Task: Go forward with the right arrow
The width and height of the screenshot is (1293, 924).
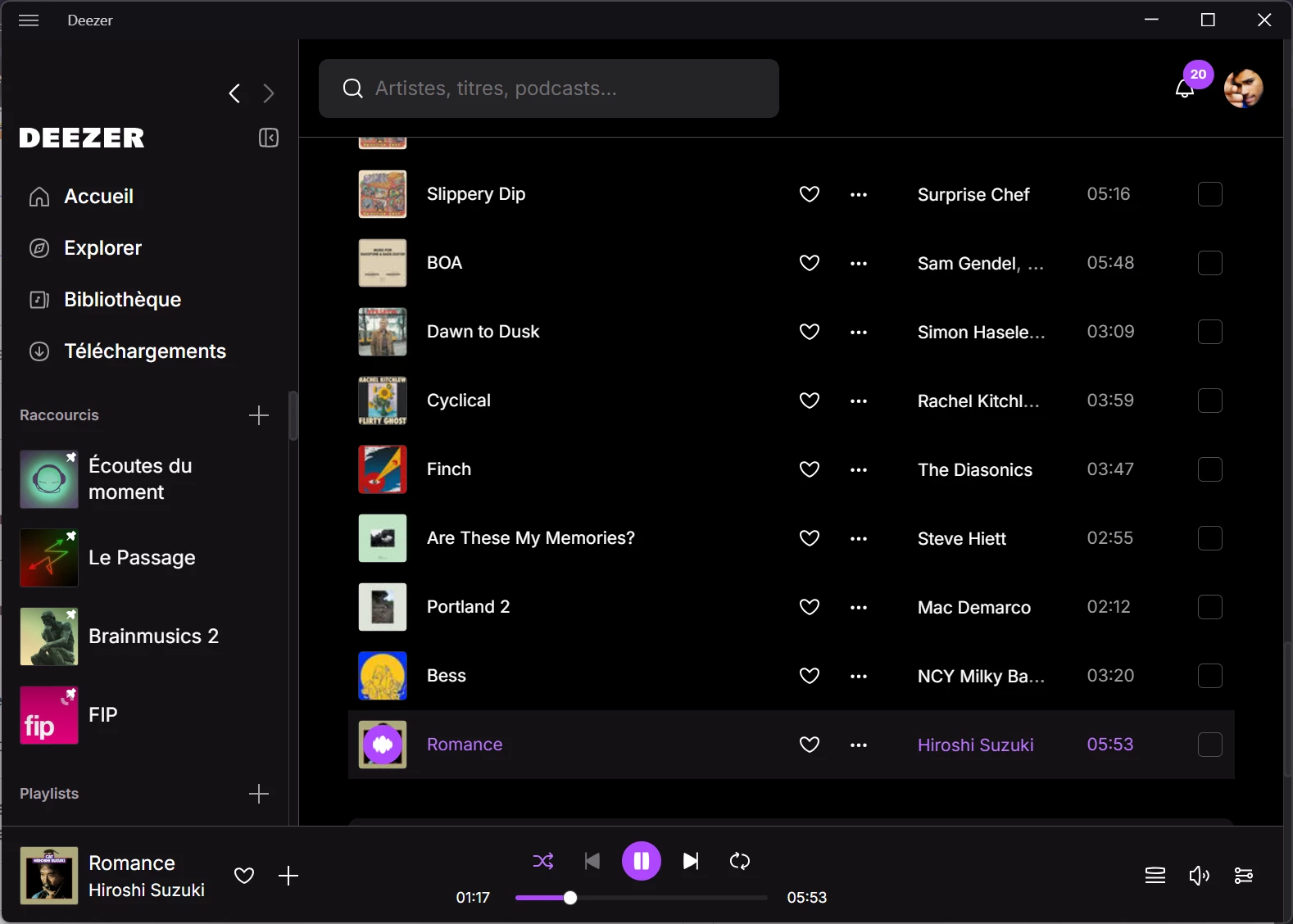Action: pos(269,93)
